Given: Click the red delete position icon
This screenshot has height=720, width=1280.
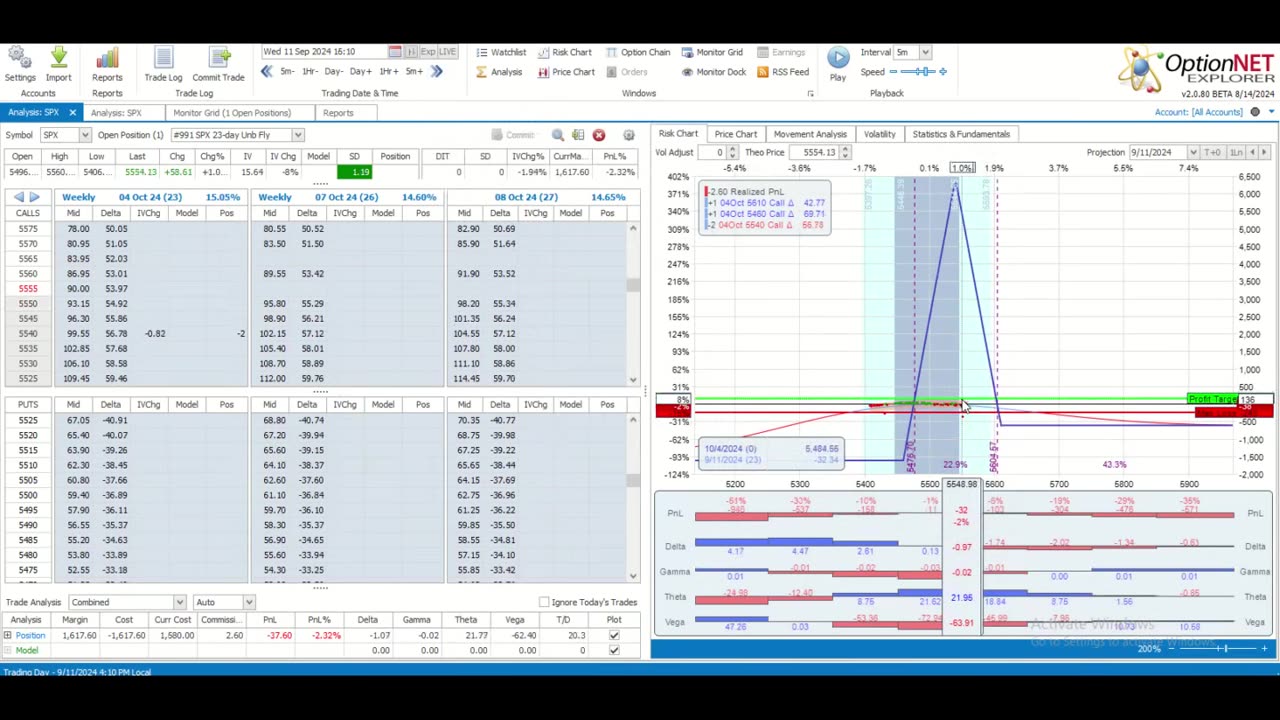Looking at the screenshot, I should click(x=598, y=134).
